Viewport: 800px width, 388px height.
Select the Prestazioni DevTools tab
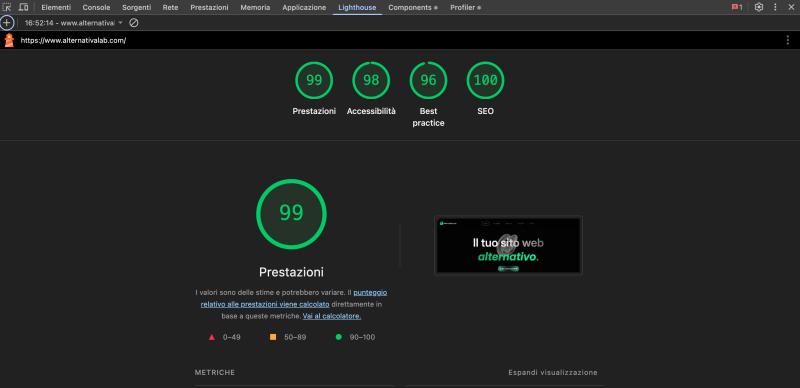point(209,8)
